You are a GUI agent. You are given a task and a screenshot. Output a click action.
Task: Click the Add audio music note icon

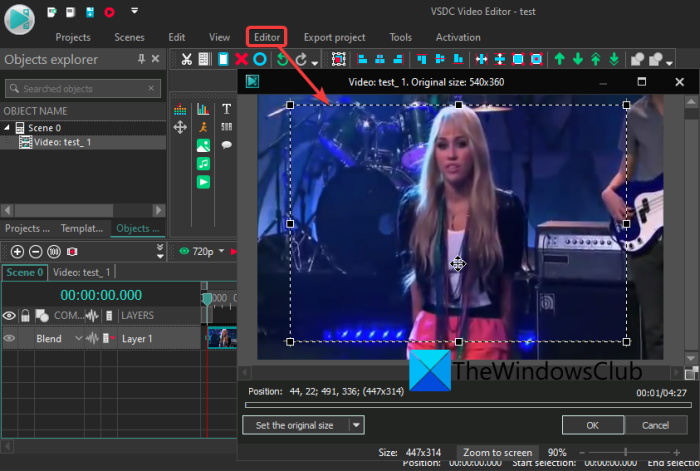(x=204, y=163)
